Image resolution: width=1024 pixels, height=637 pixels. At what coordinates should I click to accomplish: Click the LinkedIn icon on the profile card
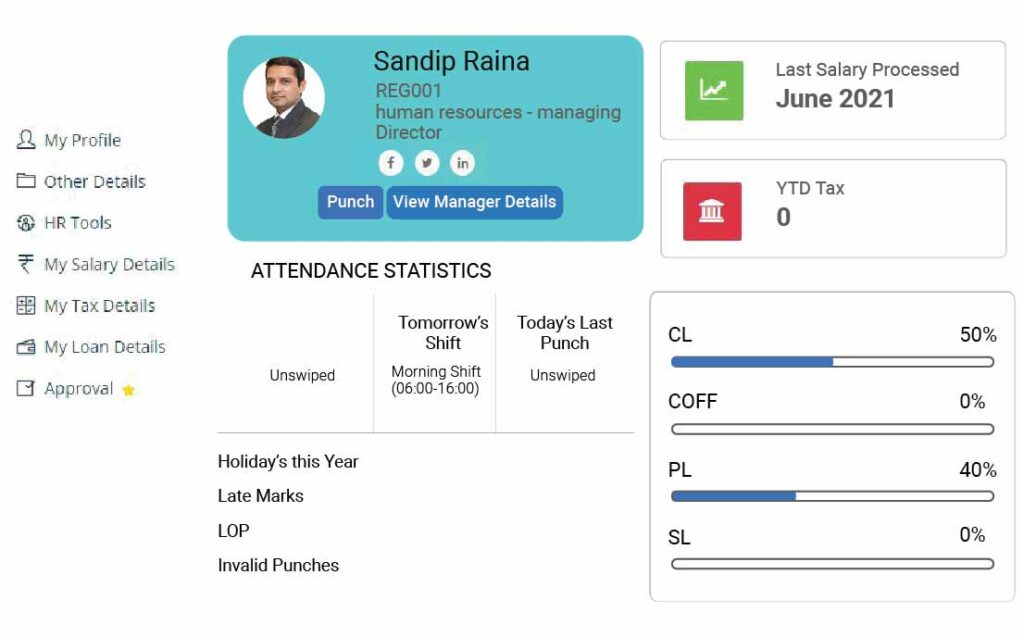coord(462,162)
